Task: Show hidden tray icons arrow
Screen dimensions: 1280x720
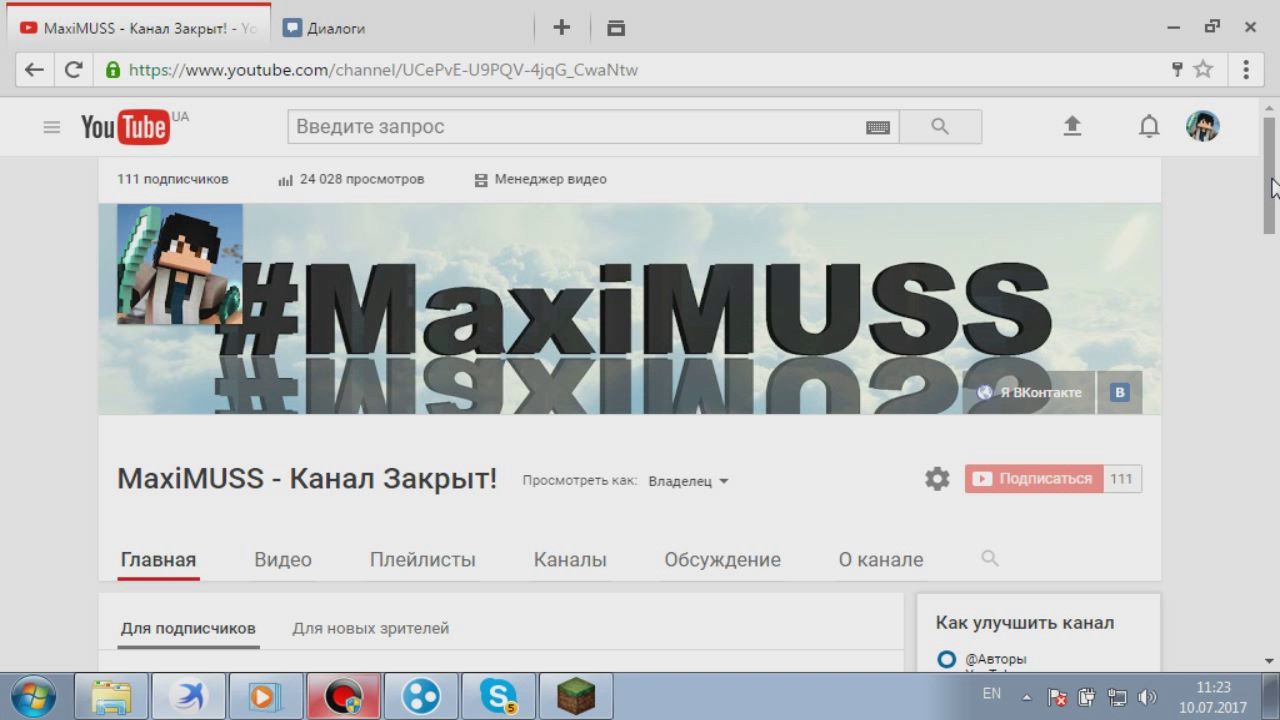Action: point(1026,697)
